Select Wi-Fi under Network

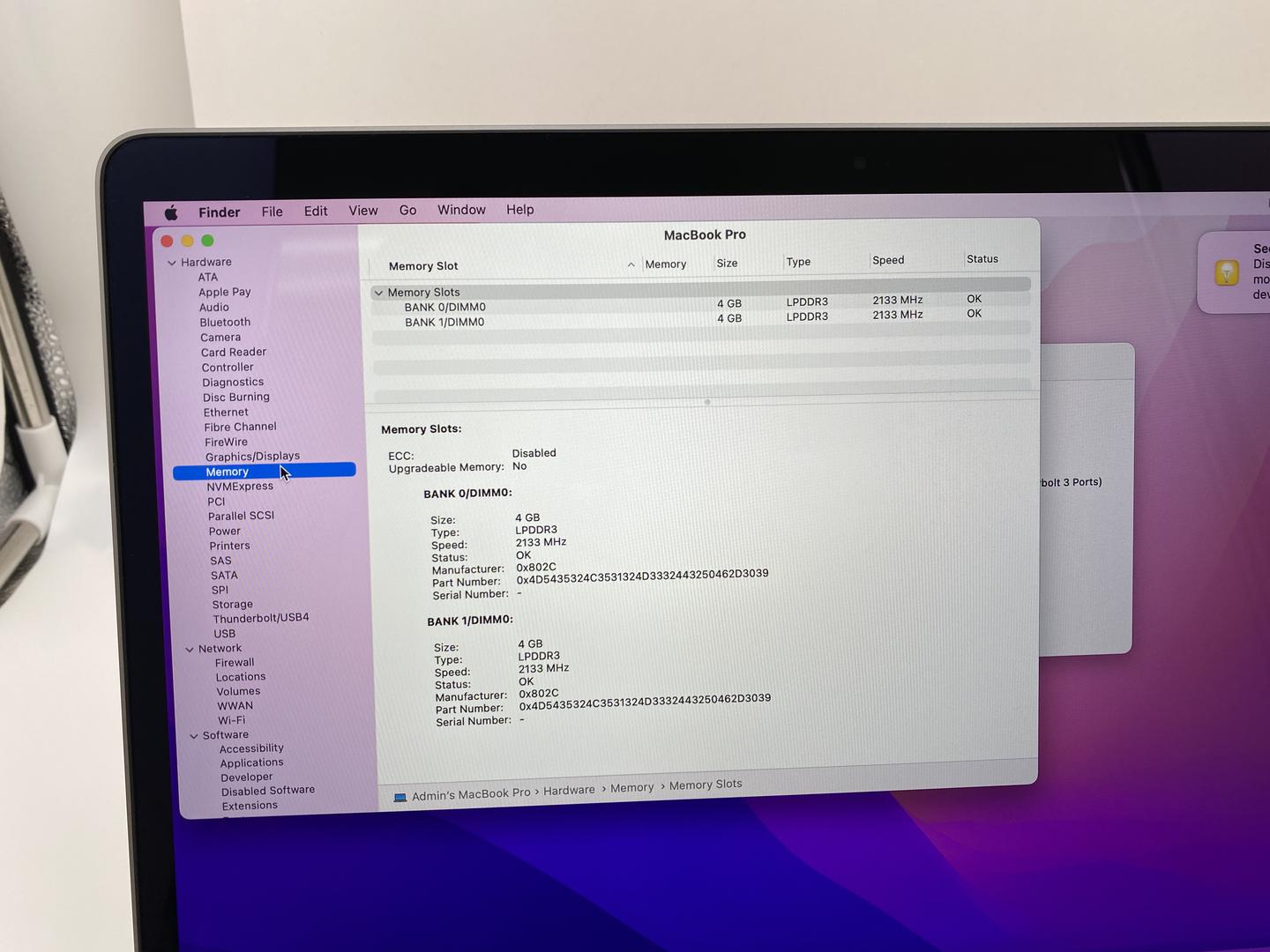coord(231,719)
